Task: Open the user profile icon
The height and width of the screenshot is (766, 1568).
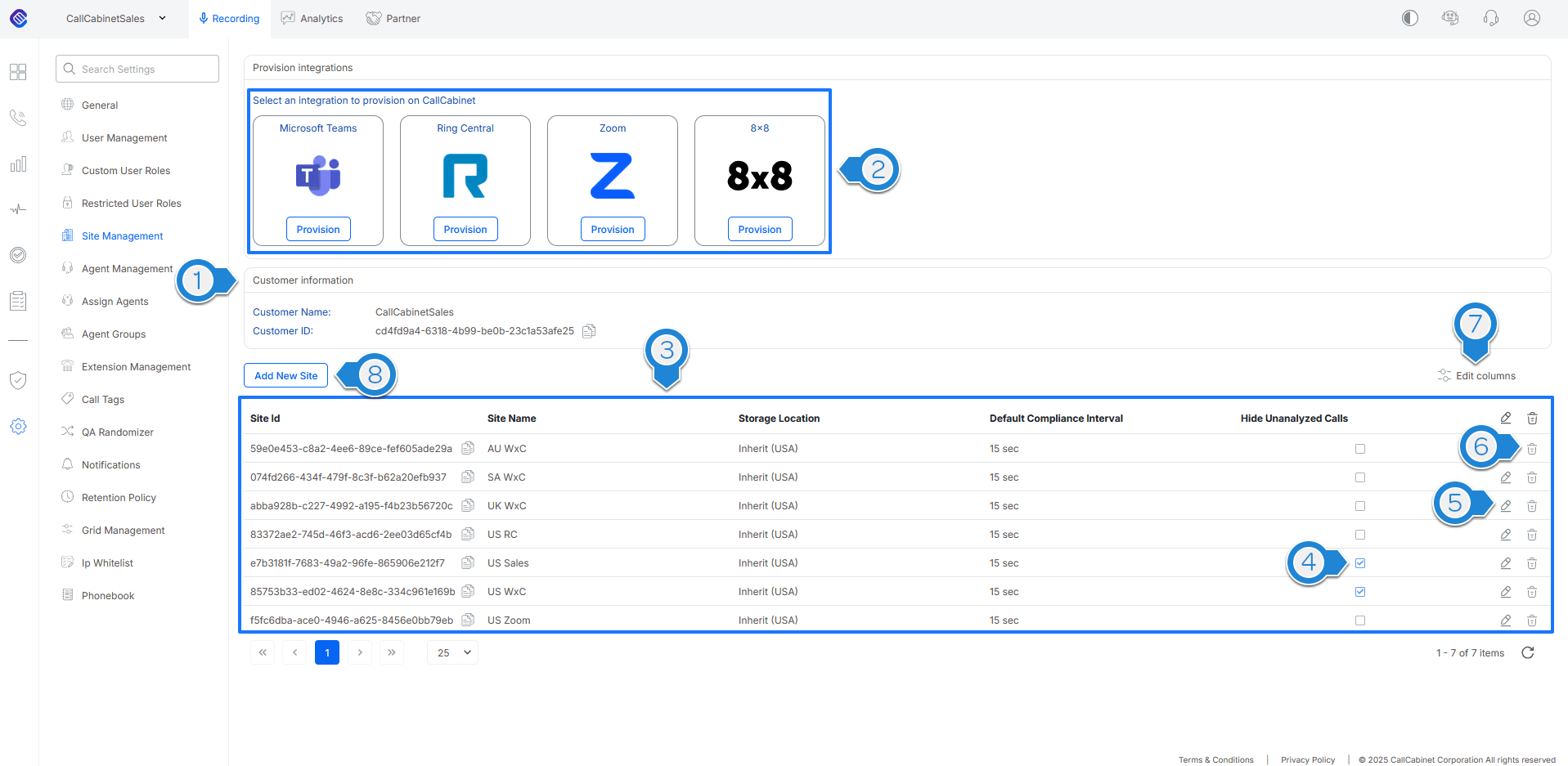Action: pos(1532,18)
